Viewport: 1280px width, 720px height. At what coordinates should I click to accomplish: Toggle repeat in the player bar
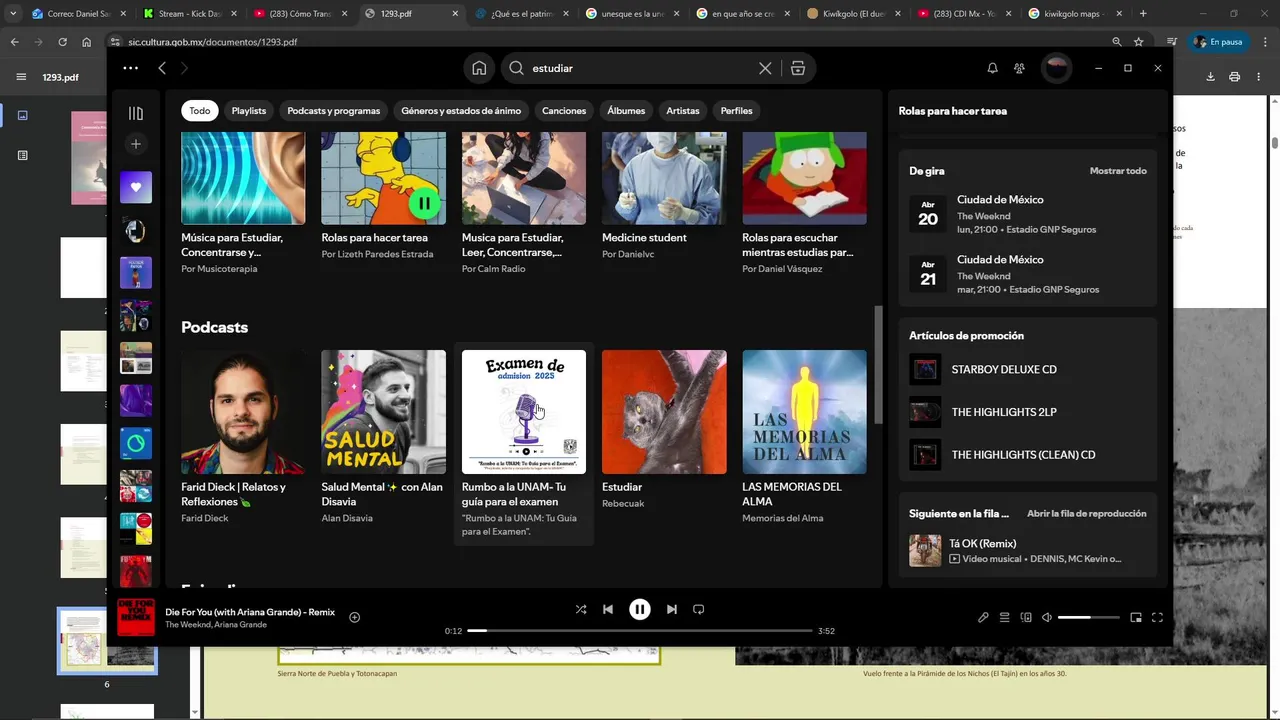pyautogui.click(x=699, y=609)
